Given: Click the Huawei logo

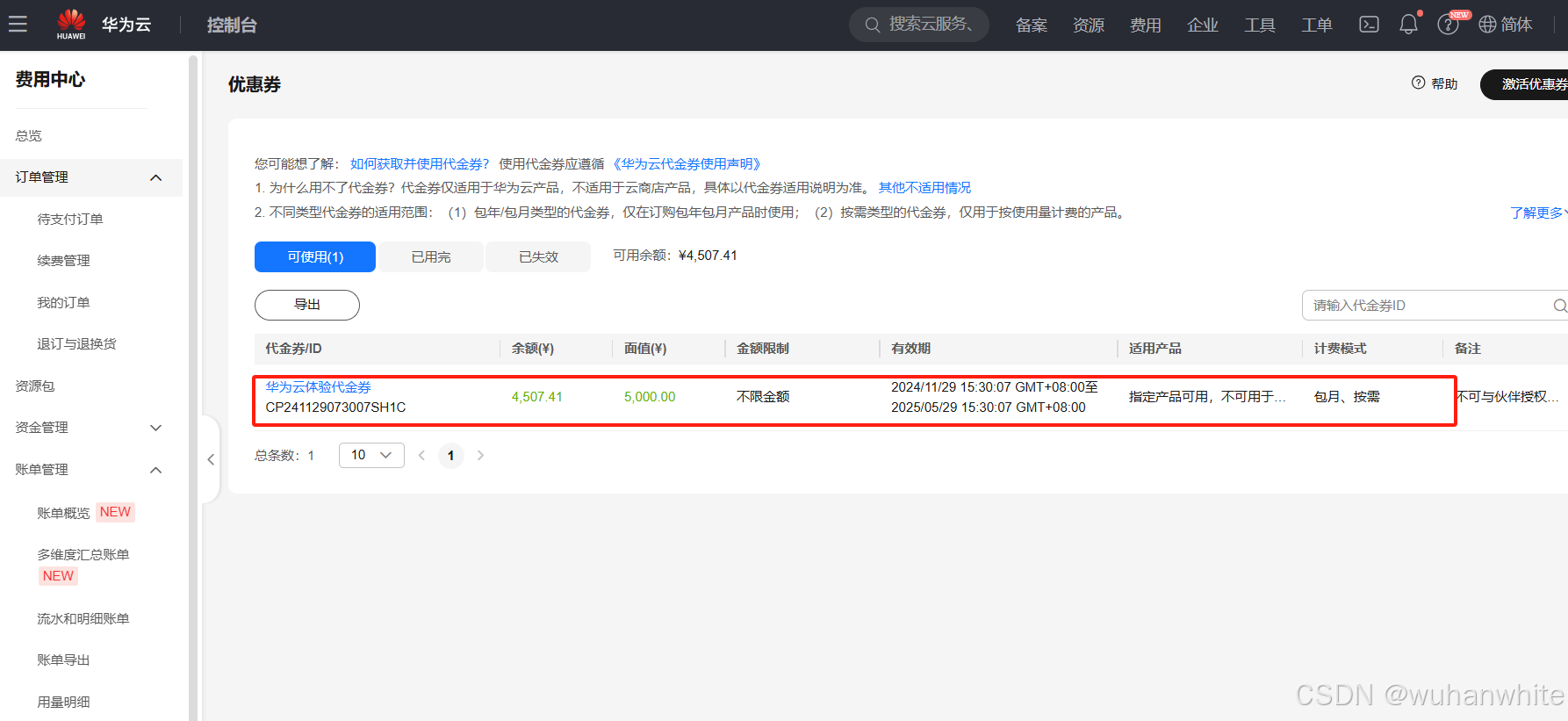Looking at the screenshot, I should [71, 25].
